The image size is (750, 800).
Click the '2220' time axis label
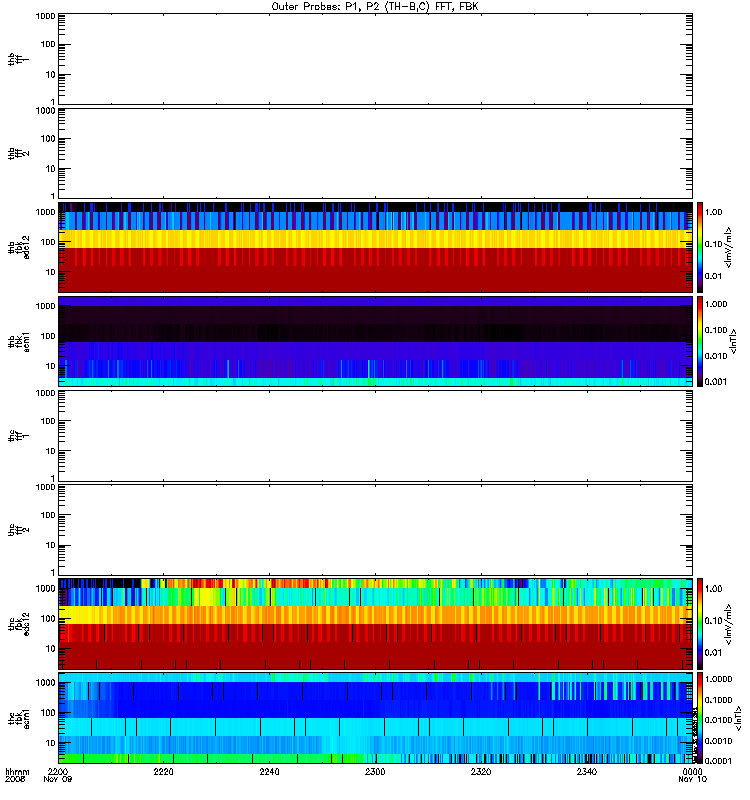163,771
